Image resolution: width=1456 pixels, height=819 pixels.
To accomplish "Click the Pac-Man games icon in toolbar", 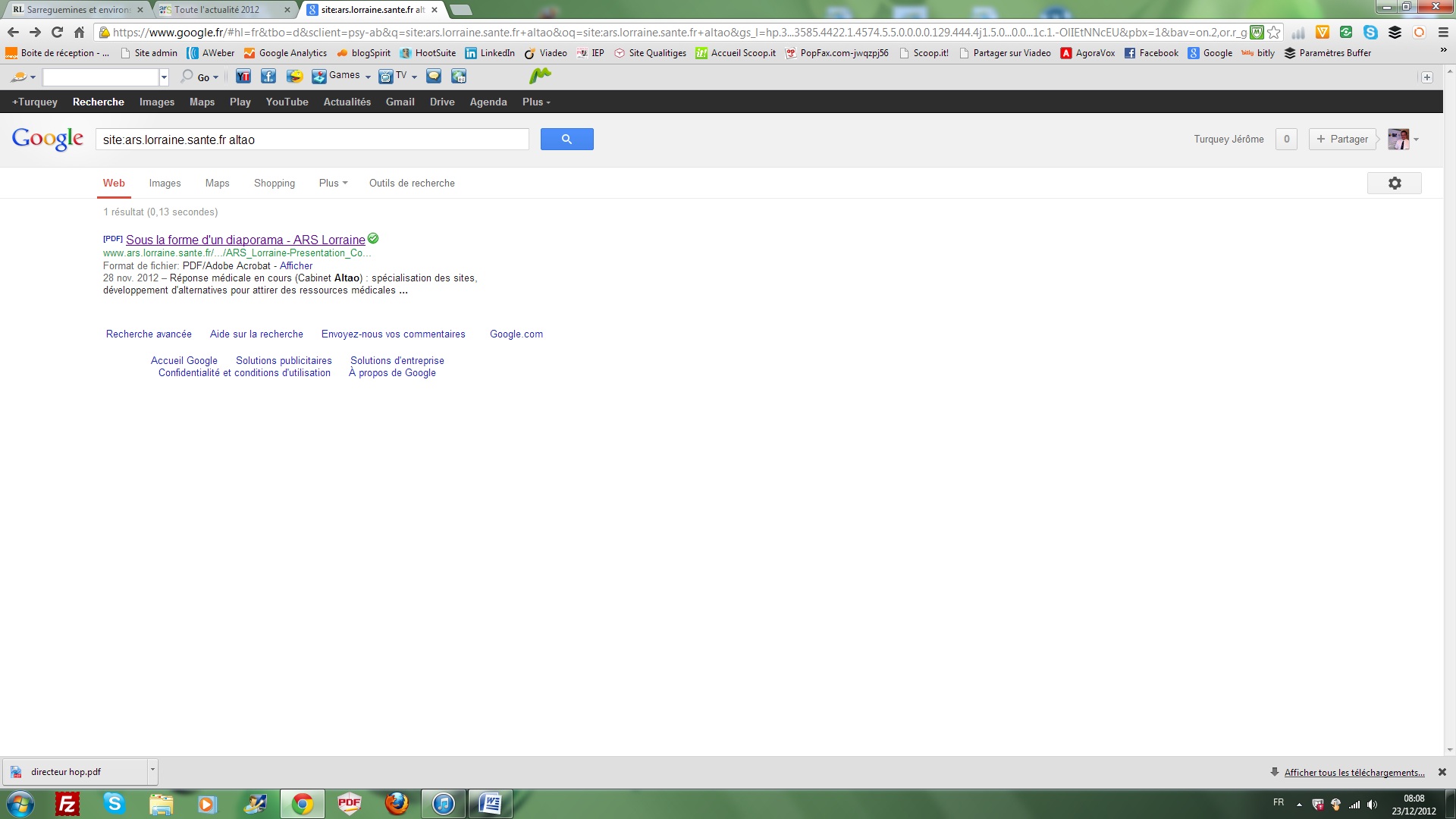I will click(294, 77).
